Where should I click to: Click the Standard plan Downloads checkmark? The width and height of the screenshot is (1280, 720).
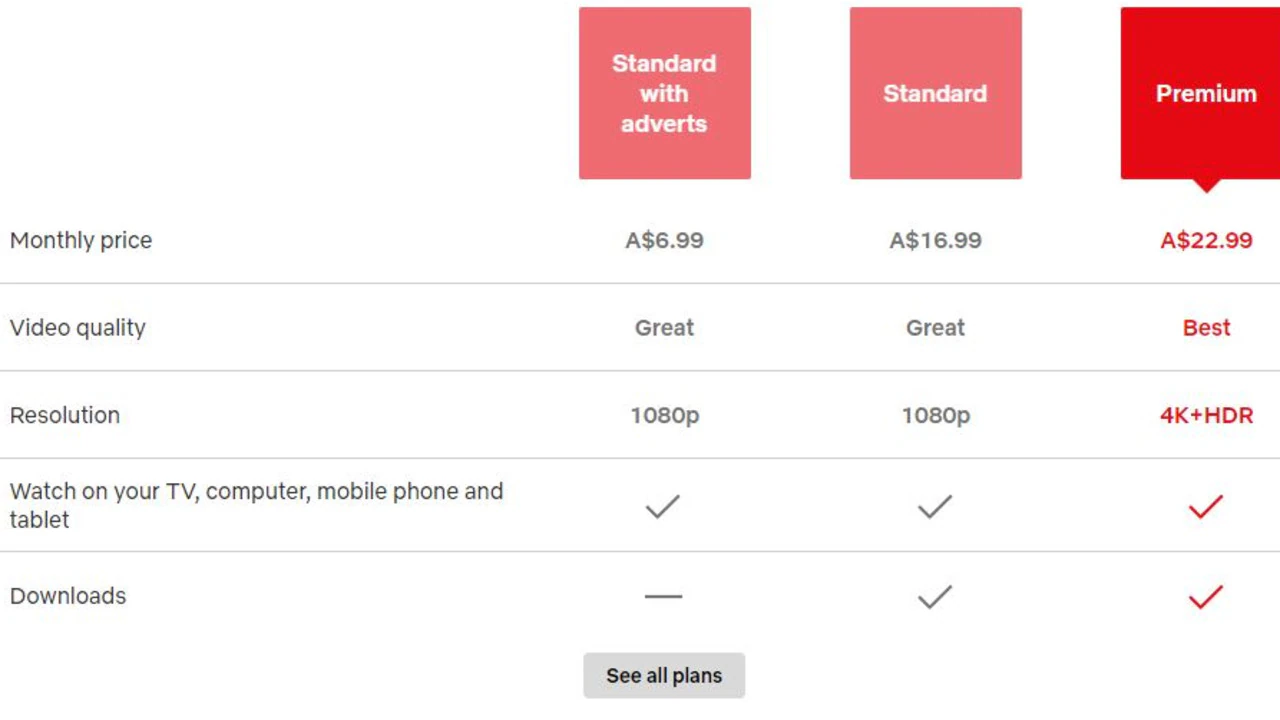[935, 596]
